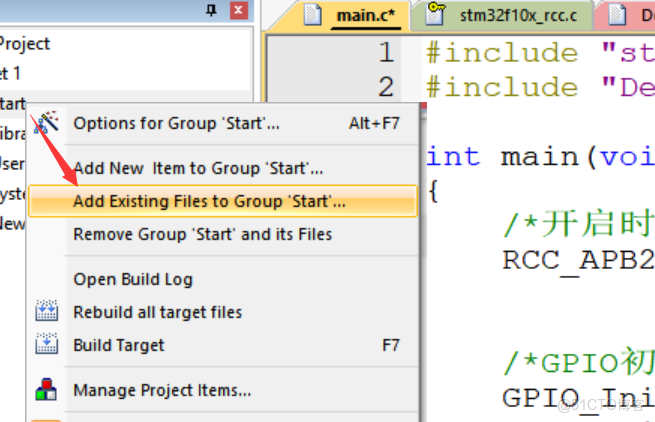
Task: Click the /*开启时 comment line
Action: tap(579, 224)
